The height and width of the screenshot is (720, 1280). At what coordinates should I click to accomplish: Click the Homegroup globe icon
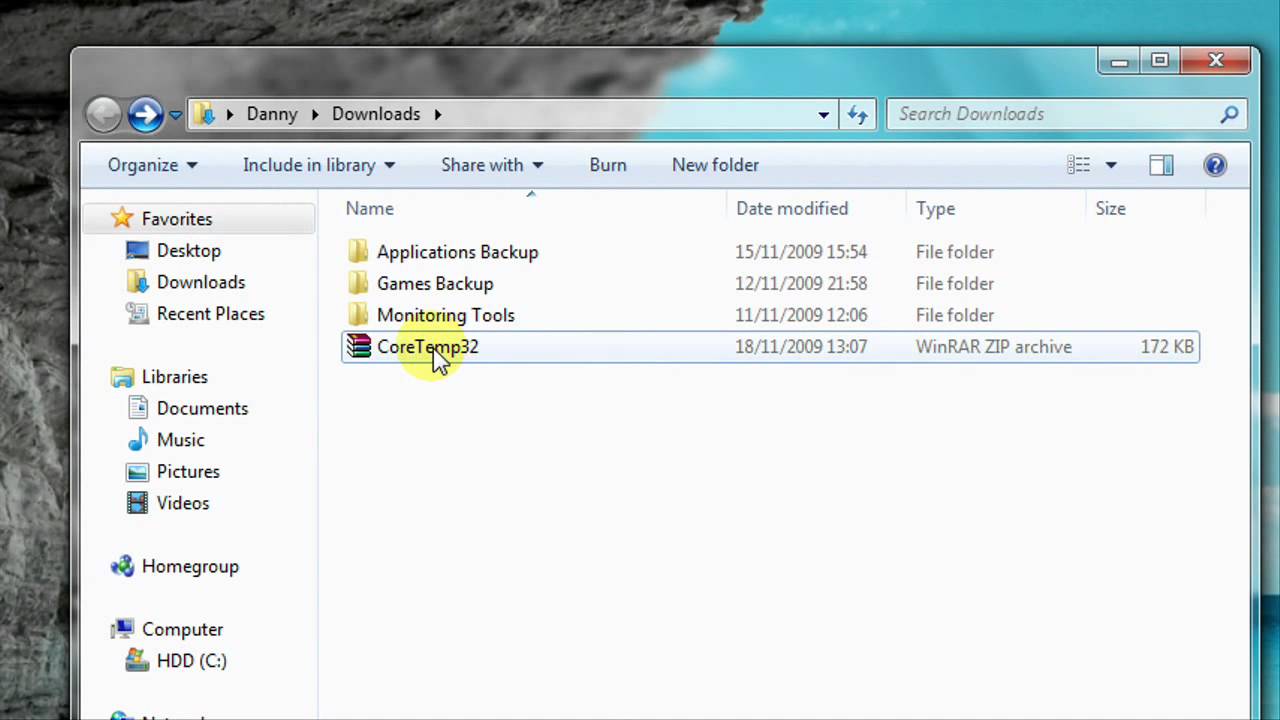click(x=122, y=566)
